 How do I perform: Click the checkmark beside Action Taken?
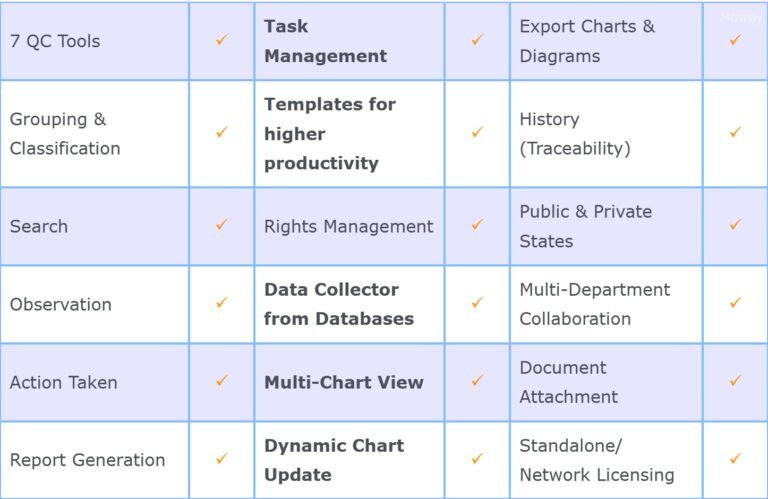[221, 381]
